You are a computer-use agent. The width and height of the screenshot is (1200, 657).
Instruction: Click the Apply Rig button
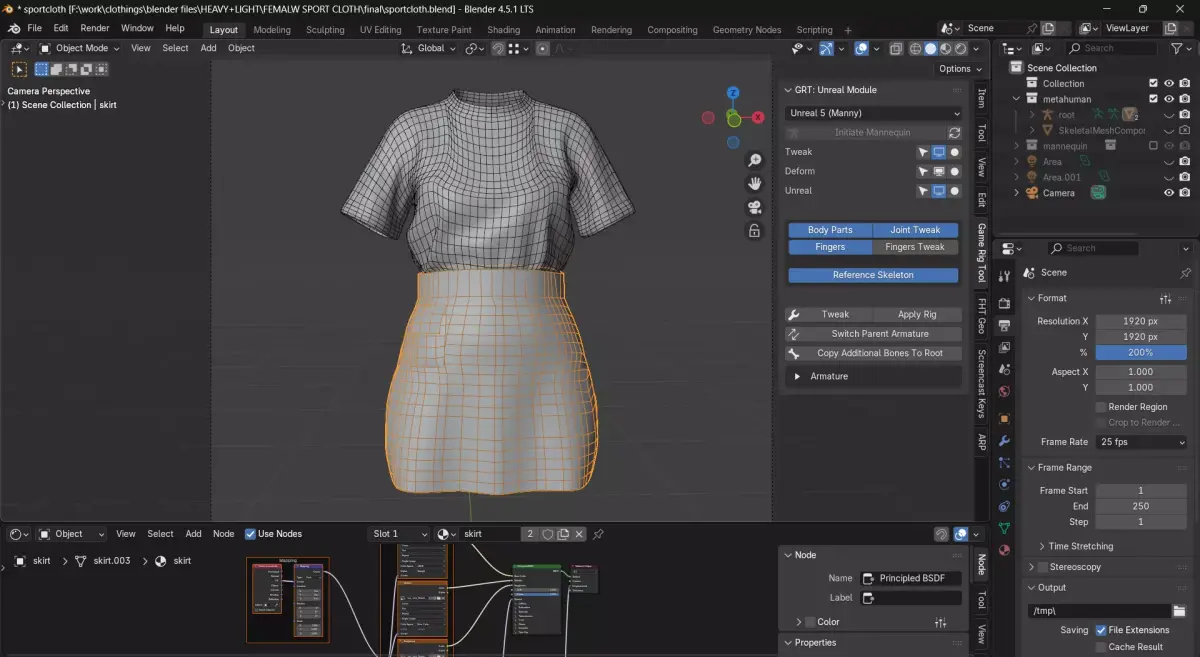point(916,314)
